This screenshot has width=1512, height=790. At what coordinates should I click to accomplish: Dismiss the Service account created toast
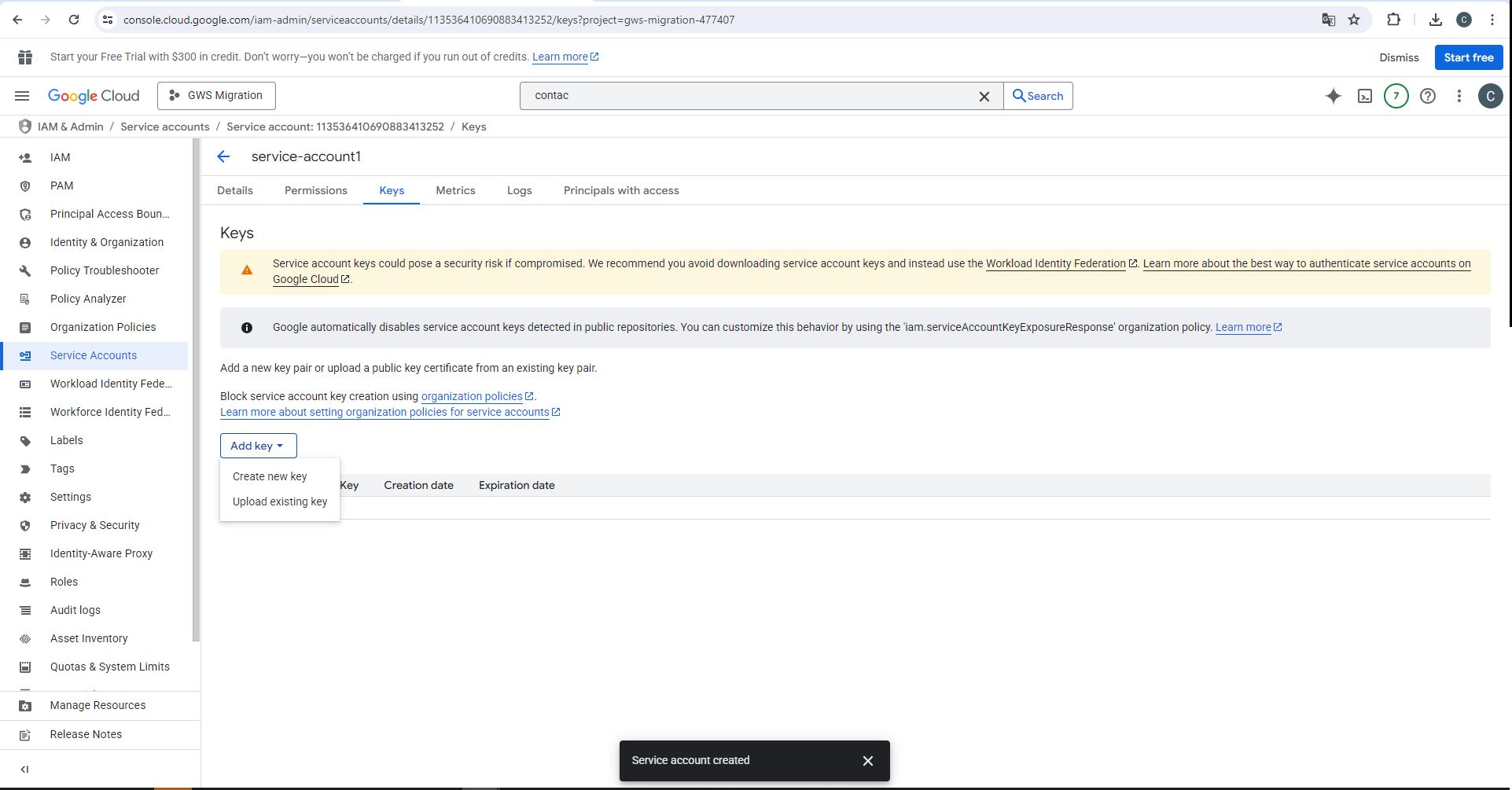(867, 761)
